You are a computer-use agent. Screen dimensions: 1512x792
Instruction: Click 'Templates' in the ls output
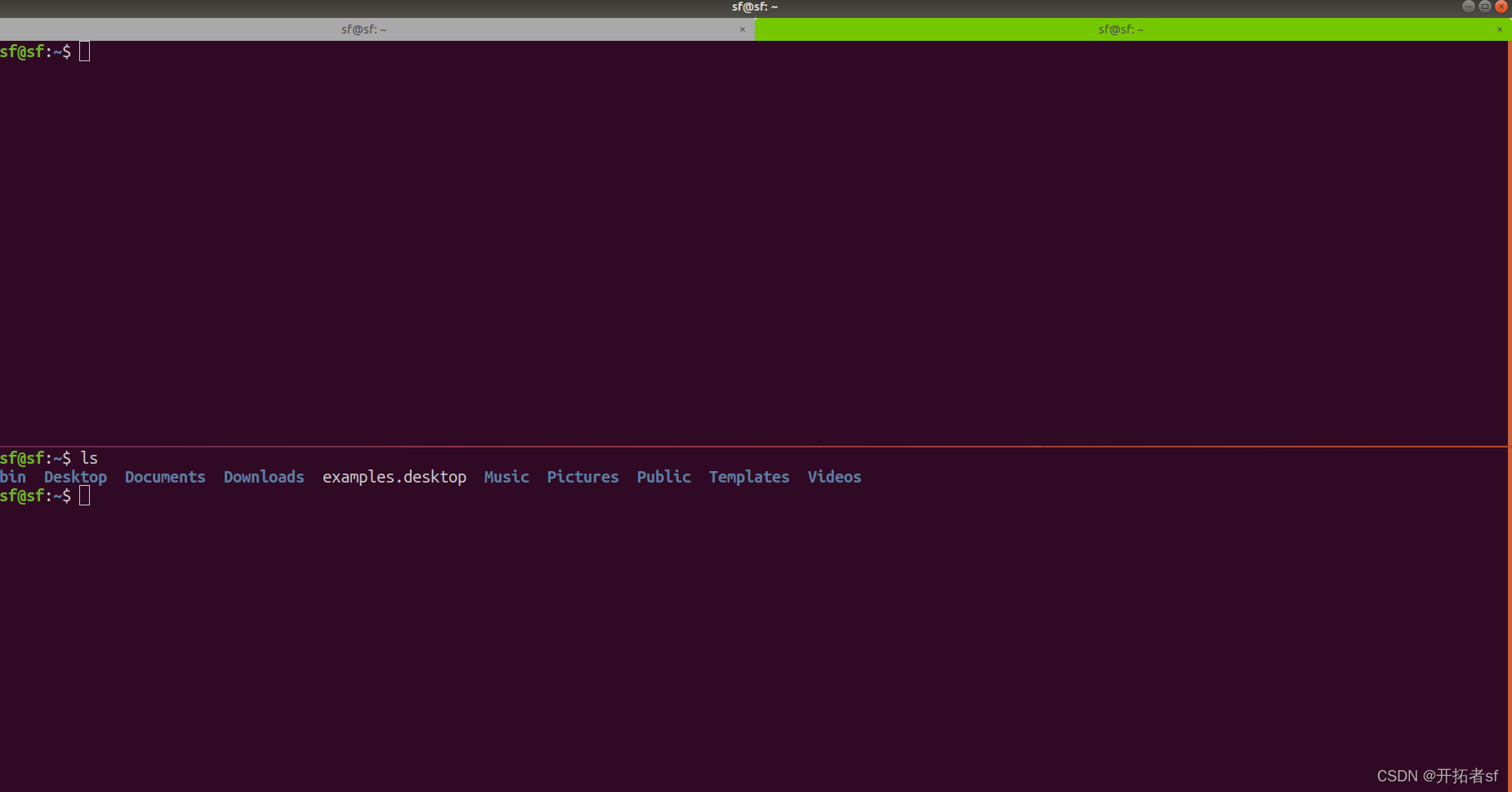click(749, 478)
